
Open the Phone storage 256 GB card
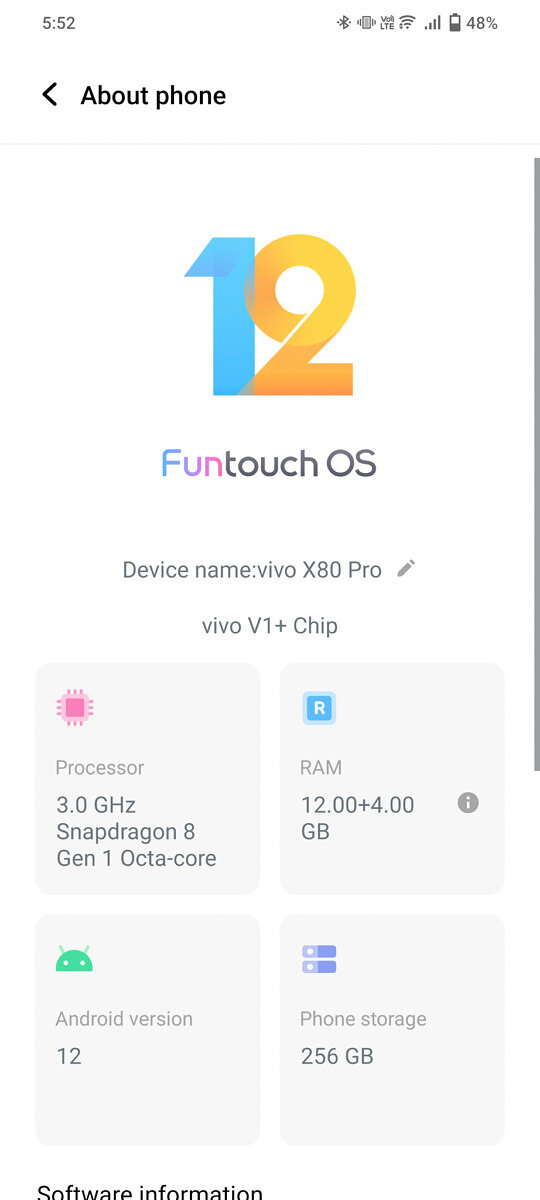(392, 1030)
